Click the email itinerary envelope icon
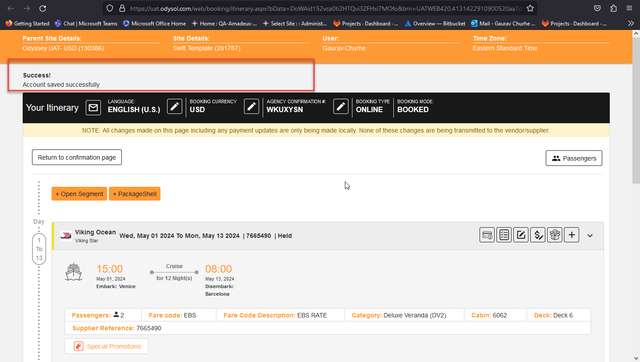The width and height of the screenshot is (640, 362). click(x=93, y=108)
